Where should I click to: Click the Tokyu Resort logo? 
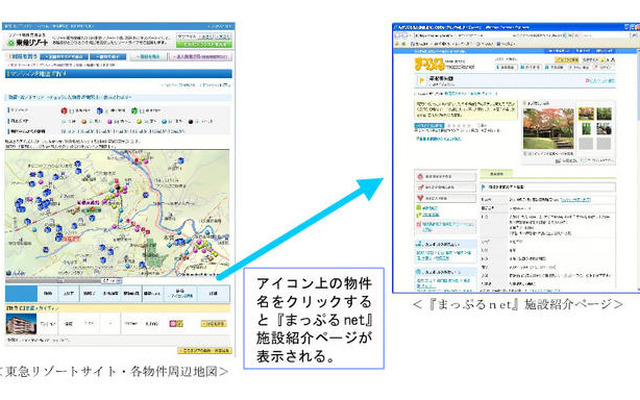pos(28,42)
